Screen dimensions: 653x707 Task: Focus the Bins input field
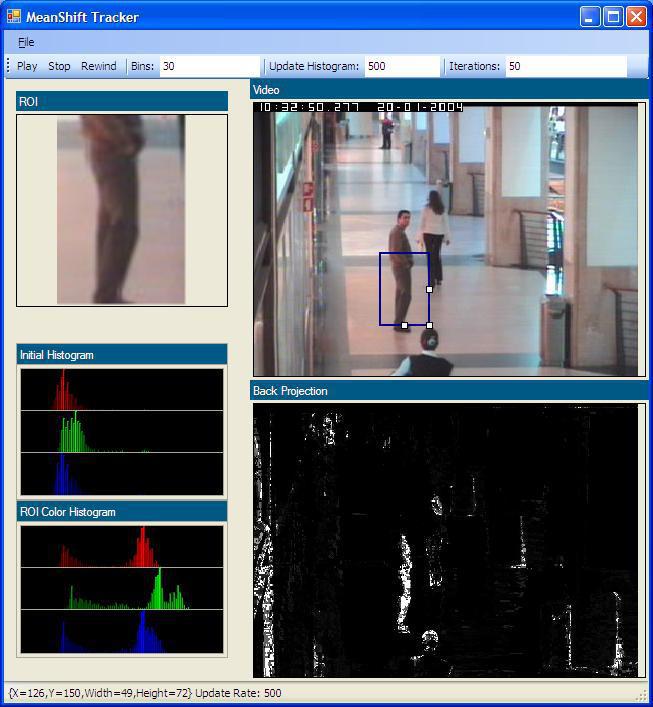[x=210, y=66]
